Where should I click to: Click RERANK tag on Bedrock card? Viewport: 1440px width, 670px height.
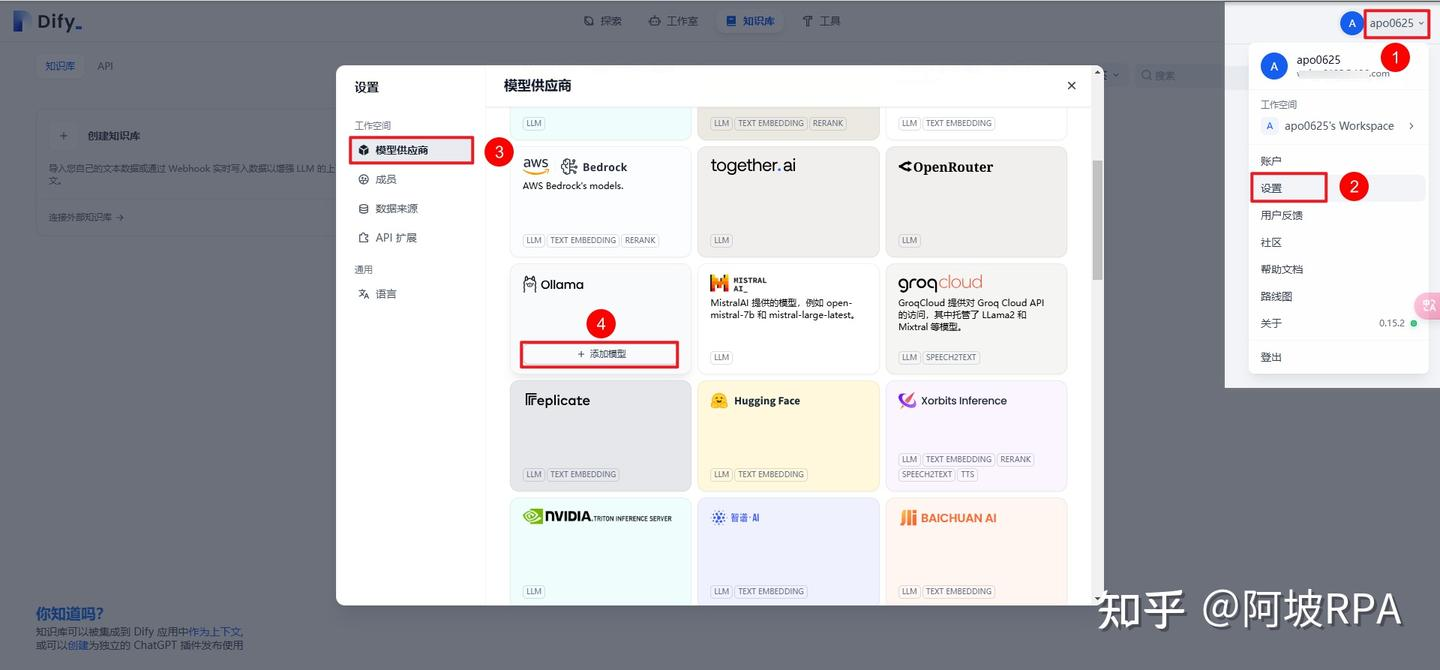click(640, 240)
